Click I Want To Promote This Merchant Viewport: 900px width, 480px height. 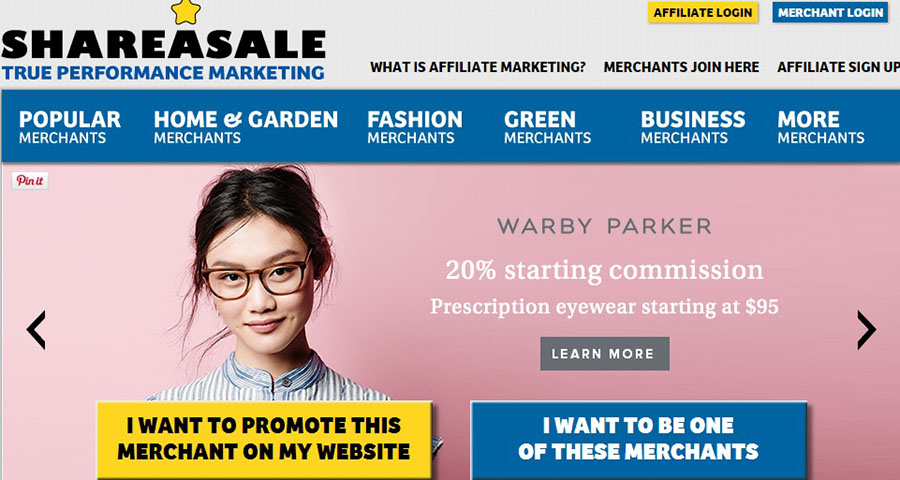[x=264, y=439]
